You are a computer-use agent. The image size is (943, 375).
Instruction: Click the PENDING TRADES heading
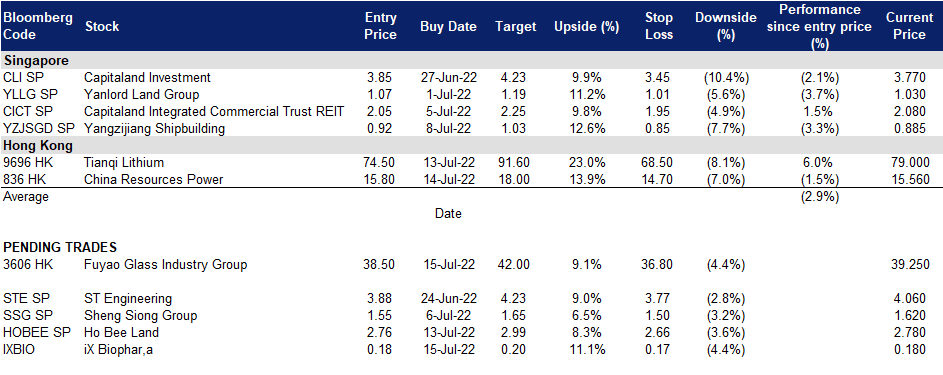pyautogui.click(x=60, y=247)
